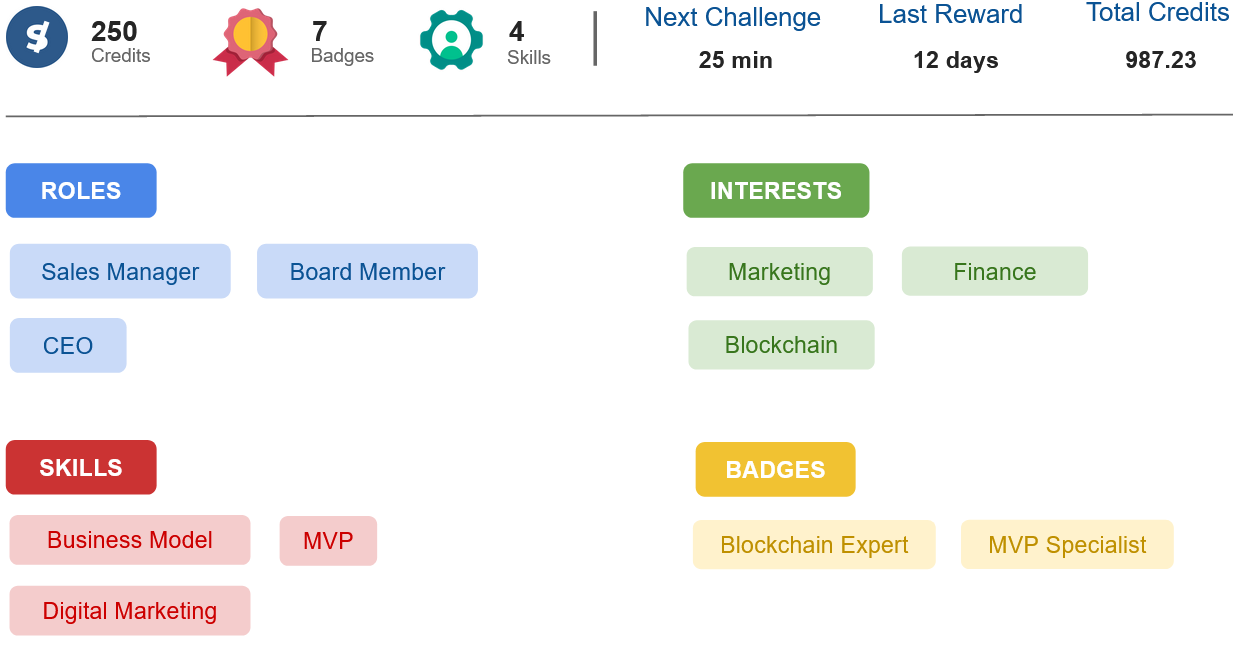Click the red ribbon Badges icon
The image size is (1235, 652).
(250, 40)
